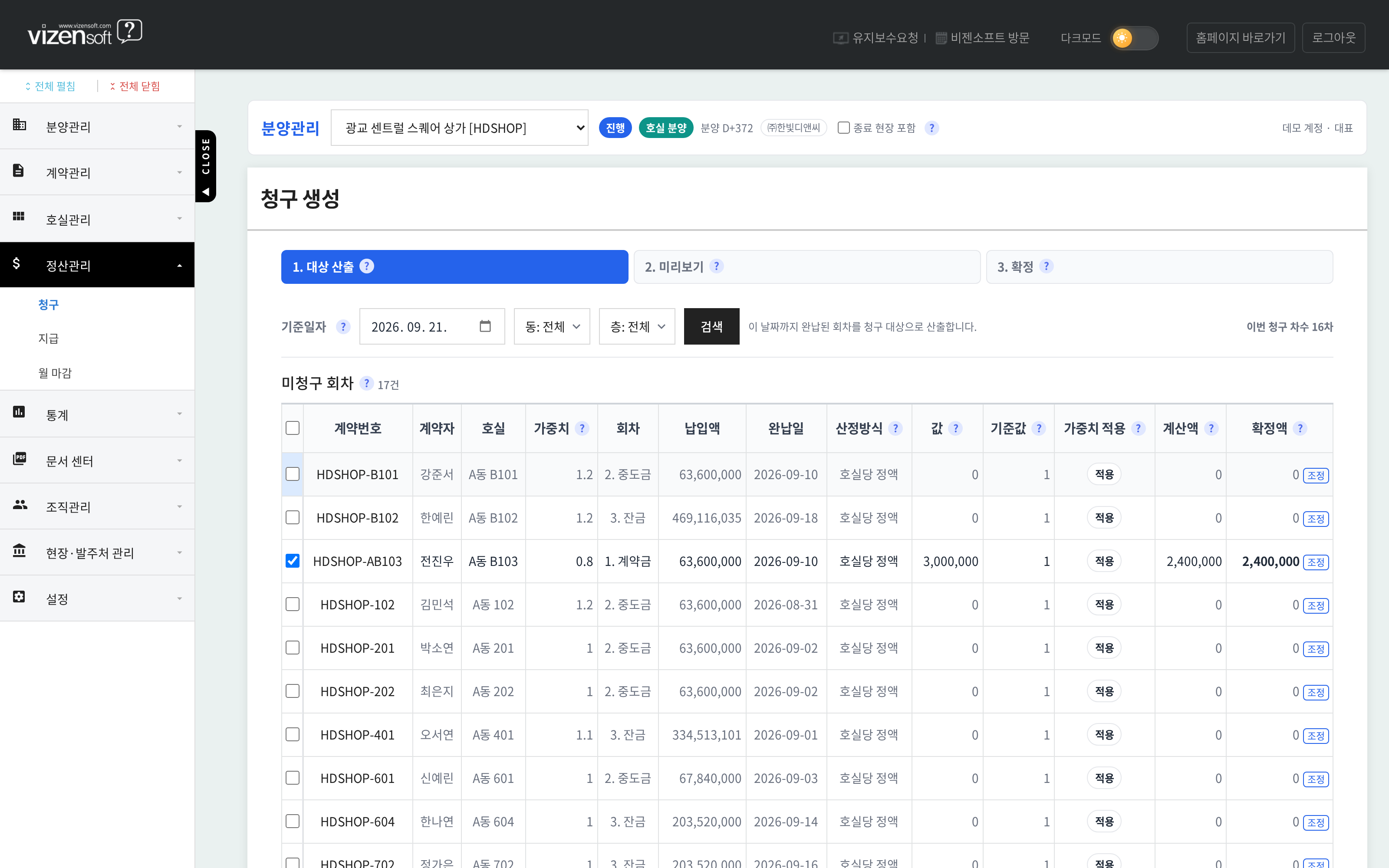The image size is (1389, 868).
Task: Expand the 통계 sidebar menu
Action: [98, 414]
